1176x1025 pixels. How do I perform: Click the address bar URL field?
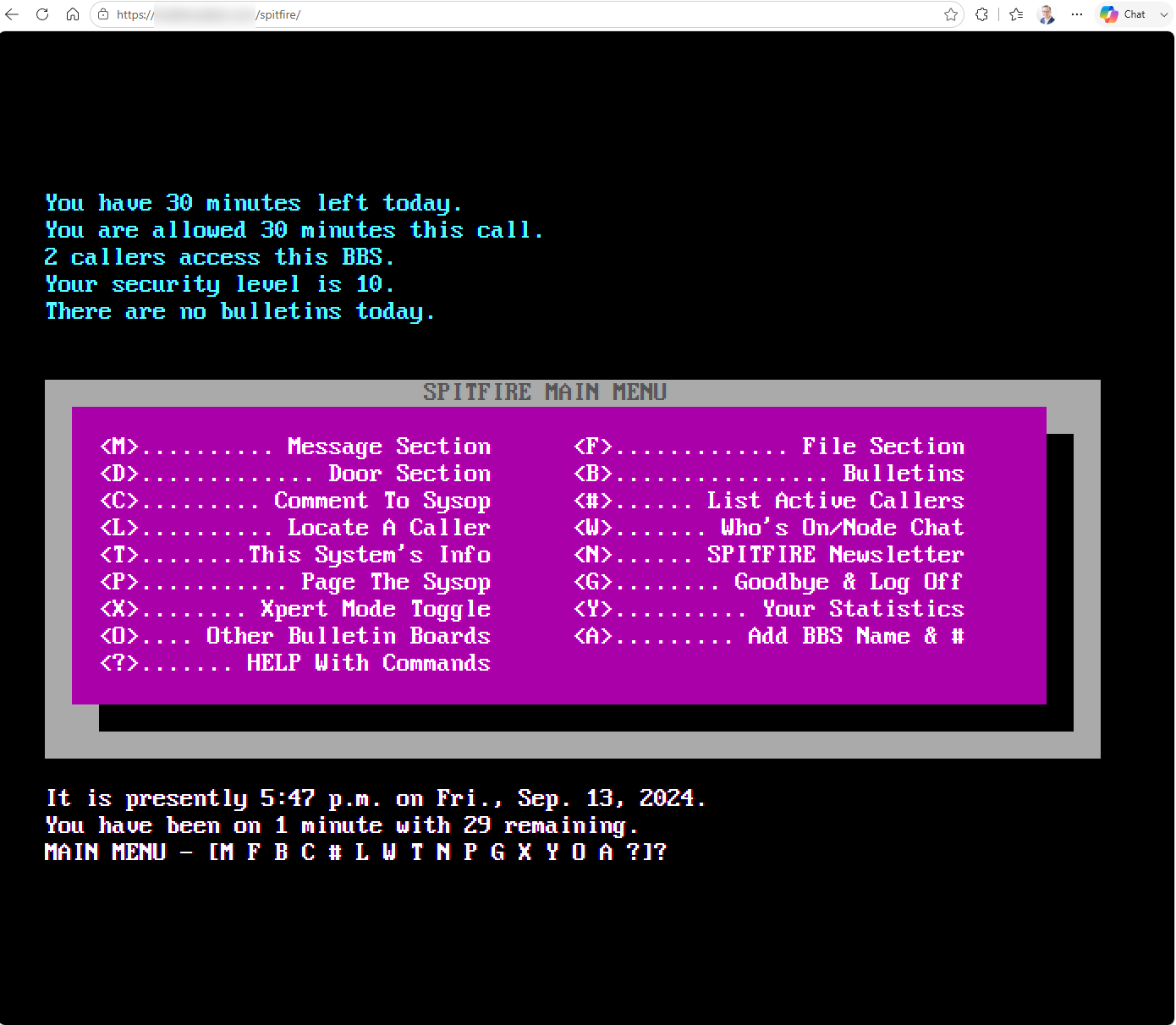(527, 14)
